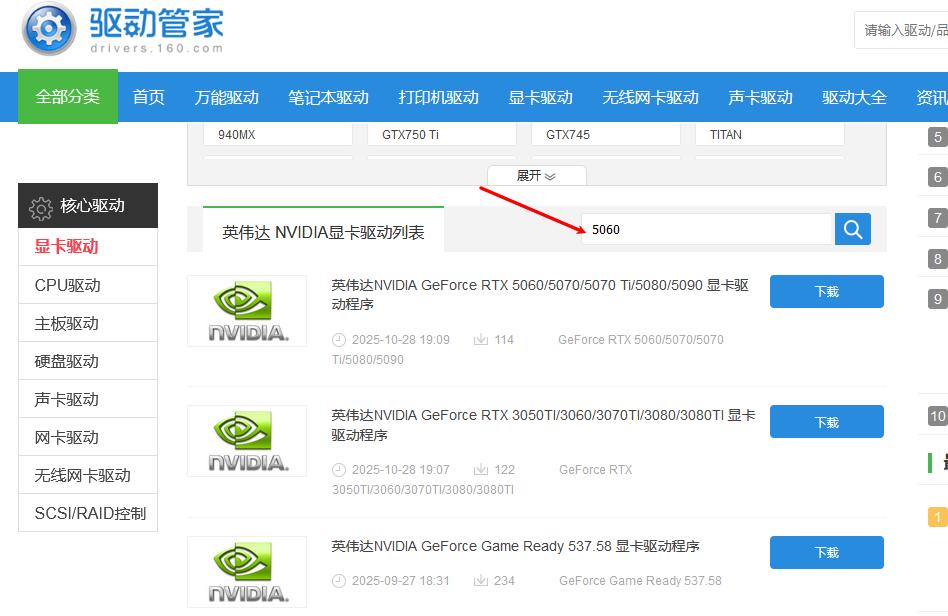Click the GeForce Game Ready 537.58 tag text

click(x=640, y=581)
